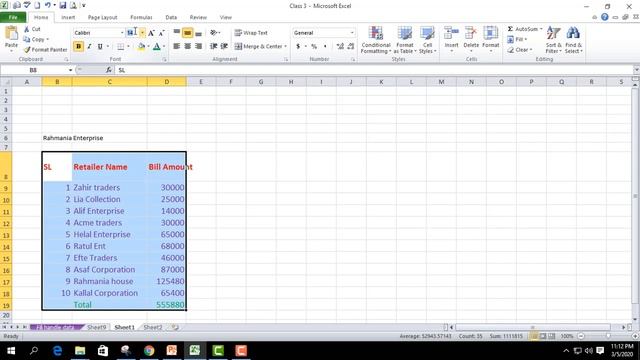640x360 pixels.
Task: Open Microsoft Edge from taskbar
Action: pos(57,351)
